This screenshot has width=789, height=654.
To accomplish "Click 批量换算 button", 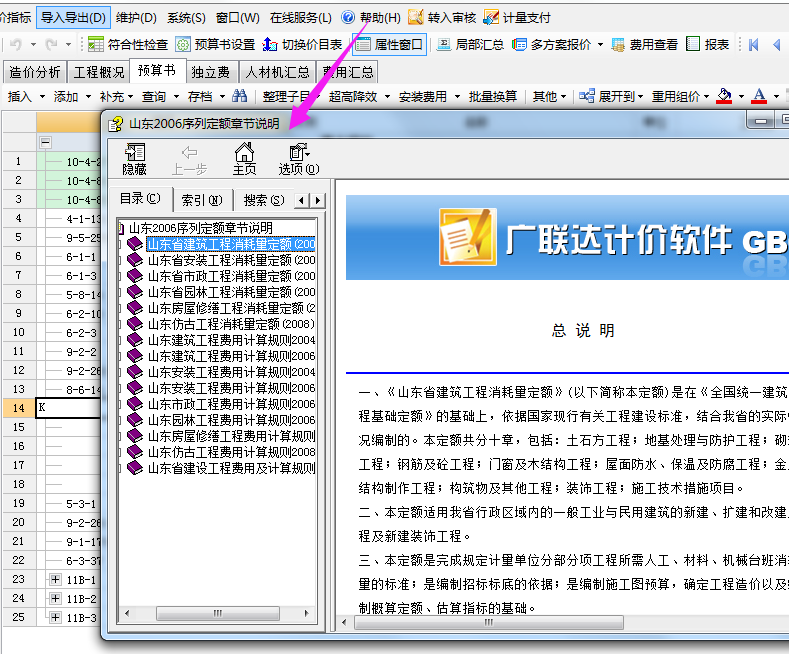I will 493,96.
